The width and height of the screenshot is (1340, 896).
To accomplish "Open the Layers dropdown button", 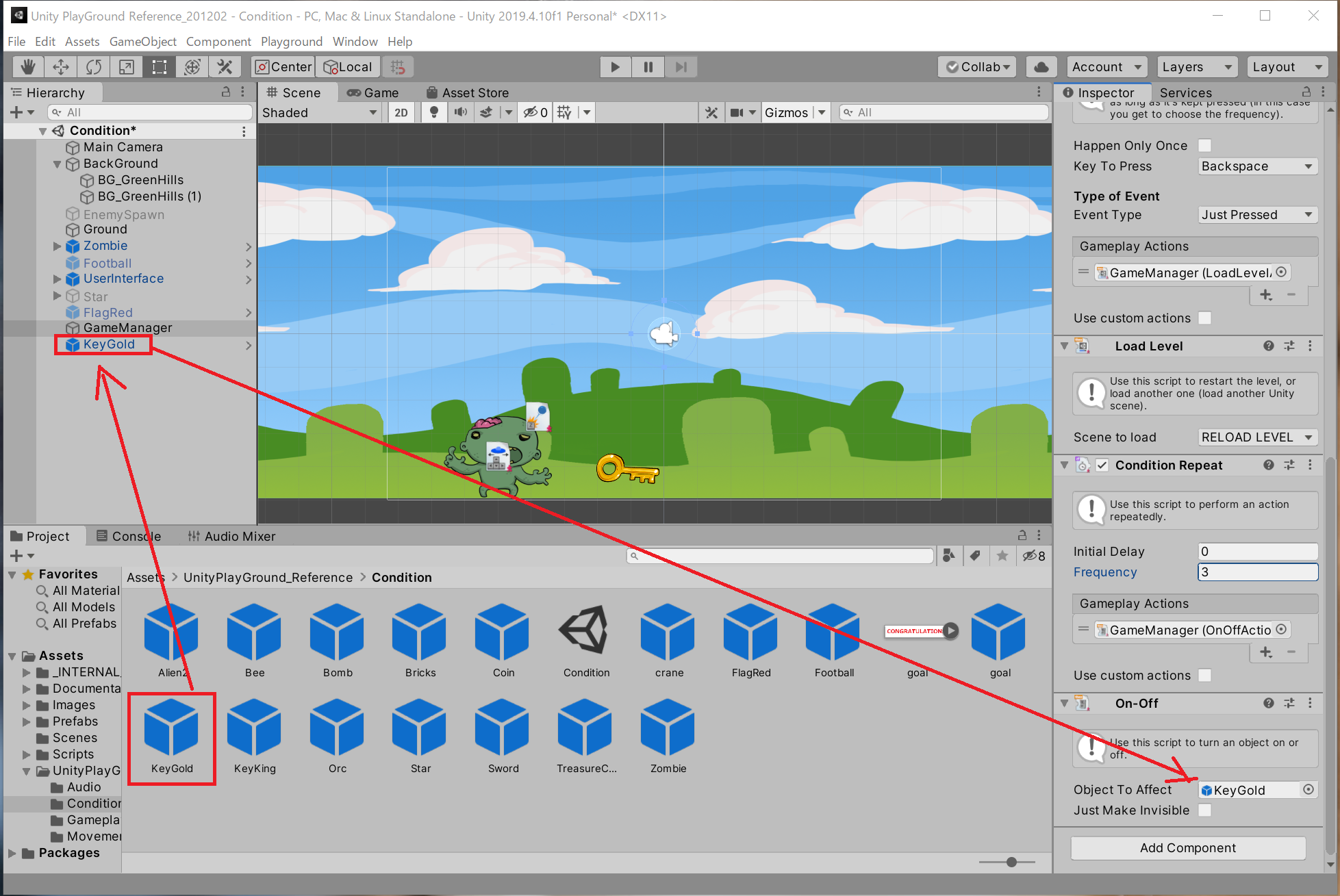I will pyautogui.click(x=1196, y=66).
